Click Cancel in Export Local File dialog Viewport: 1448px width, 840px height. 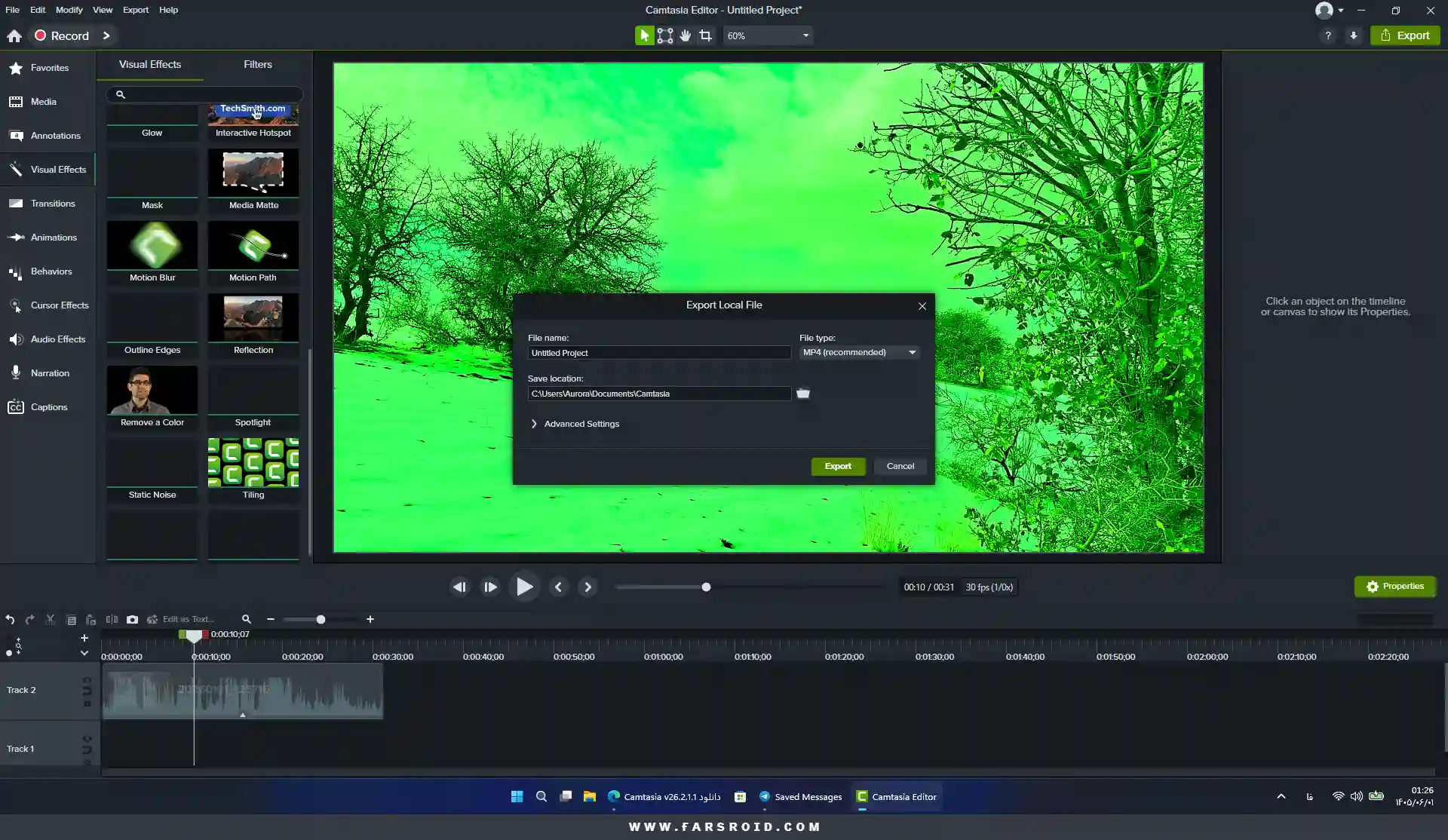click(x=900, y=466)
